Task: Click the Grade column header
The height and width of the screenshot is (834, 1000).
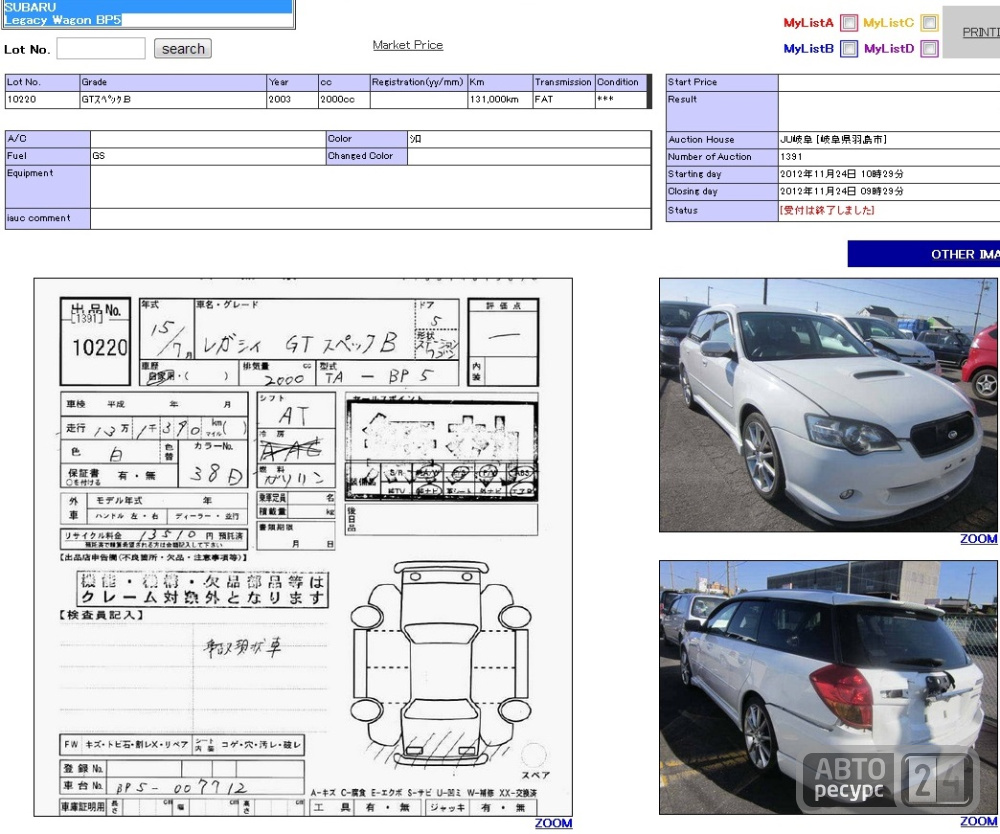Action: (173, 82)
